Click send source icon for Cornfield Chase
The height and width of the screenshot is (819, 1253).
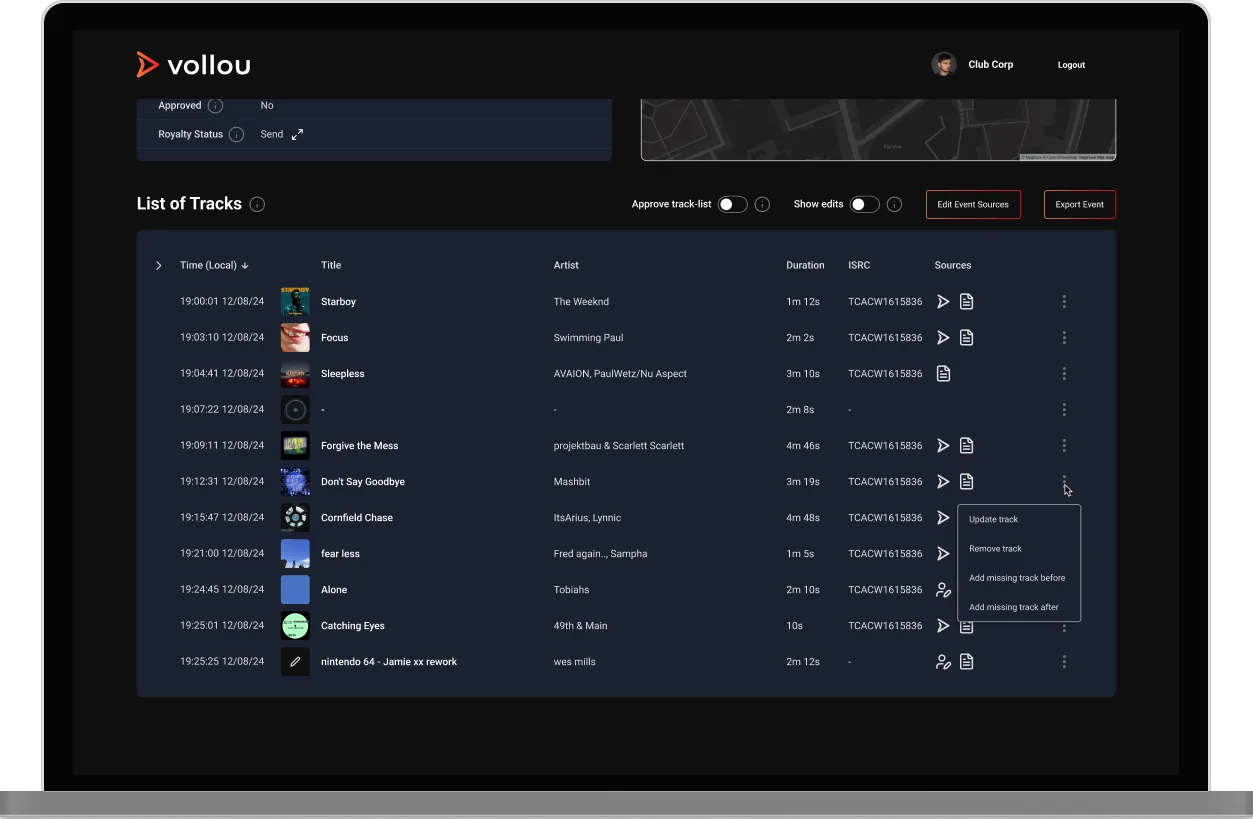942,517
